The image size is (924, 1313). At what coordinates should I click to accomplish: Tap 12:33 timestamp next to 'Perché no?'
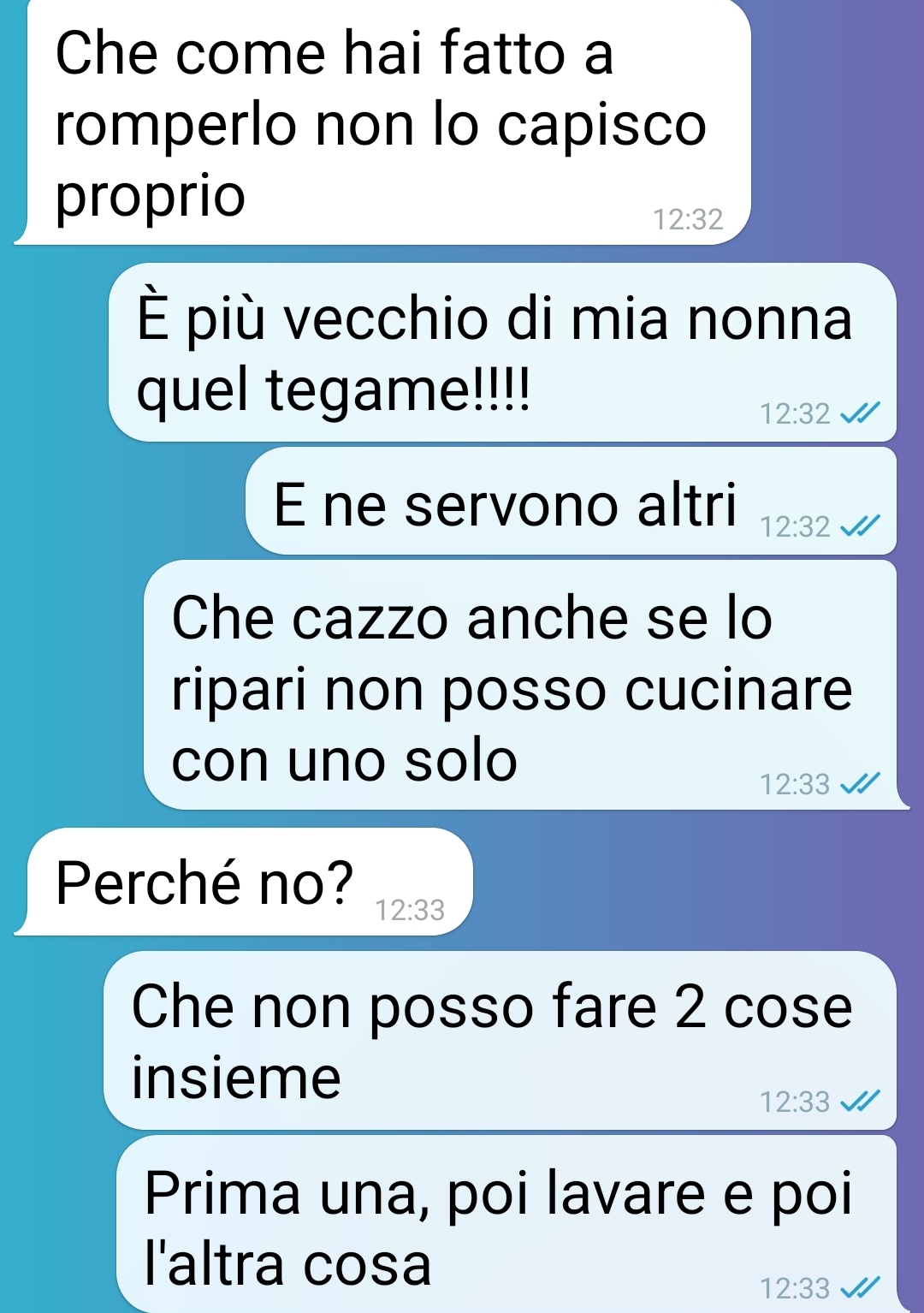click(410, 911)
